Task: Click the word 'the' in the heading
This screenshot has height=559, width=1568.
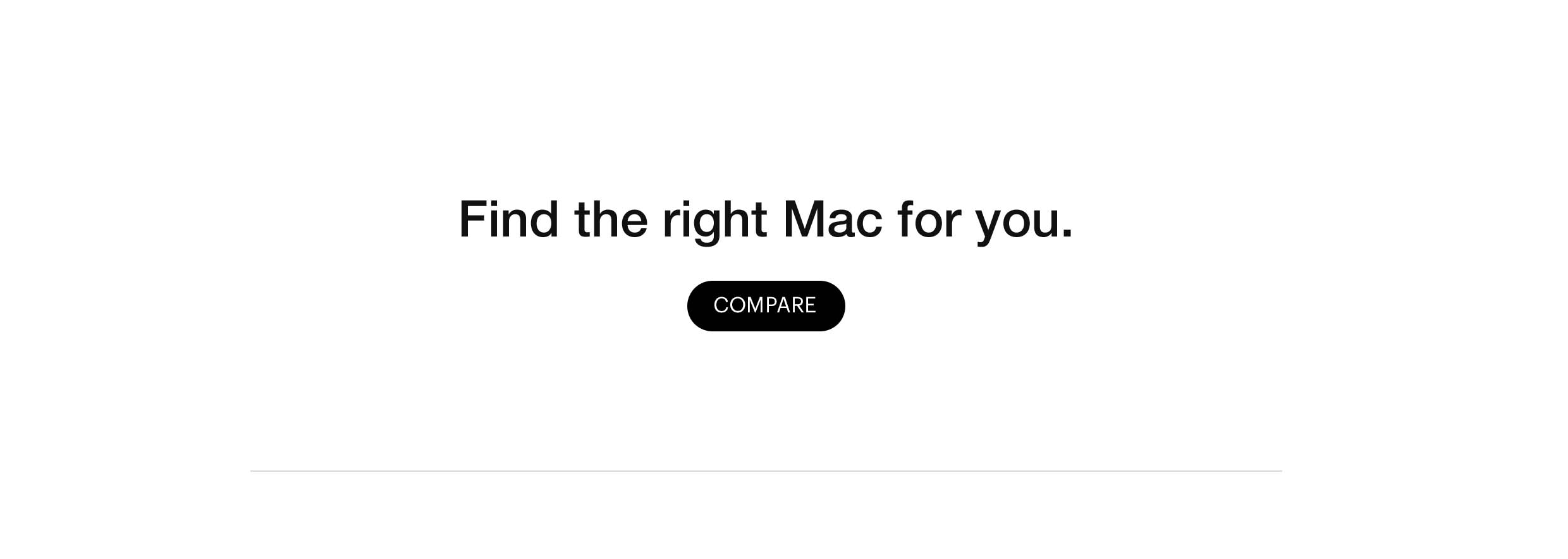Action: pos(611,219)
